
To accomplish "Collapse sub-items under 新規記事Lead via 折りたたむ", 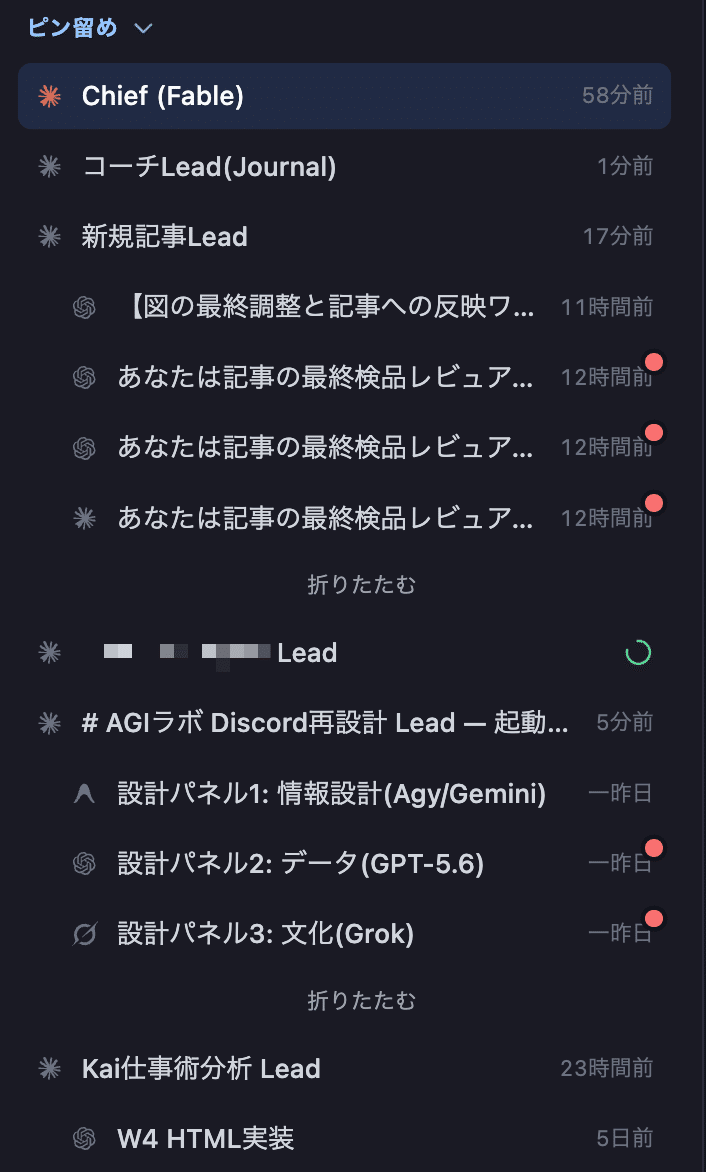I will [362, 585].
